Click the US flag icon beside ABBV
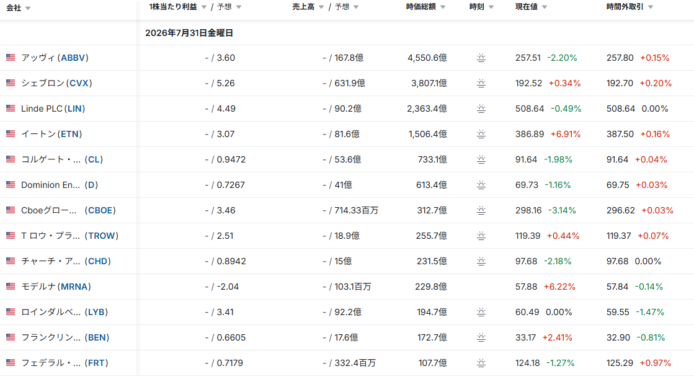The width and height of the screenshot is (694, 379). point(11,58)
